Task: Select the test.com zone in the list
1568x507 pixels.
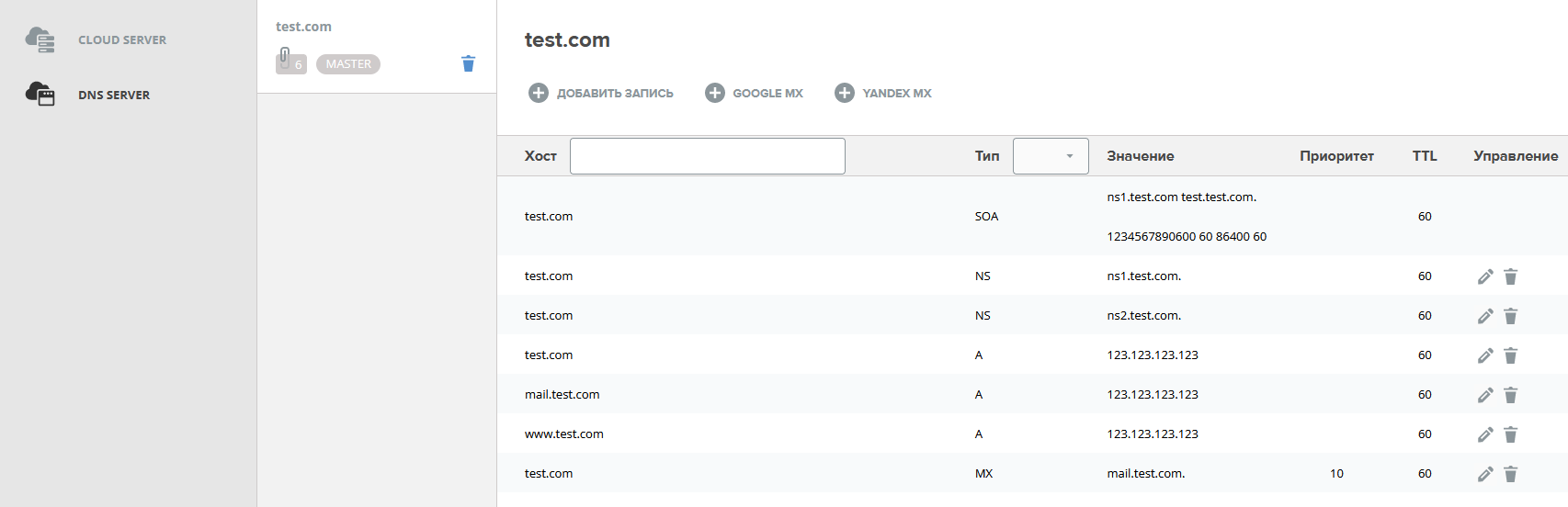Action: click(304, 27)
